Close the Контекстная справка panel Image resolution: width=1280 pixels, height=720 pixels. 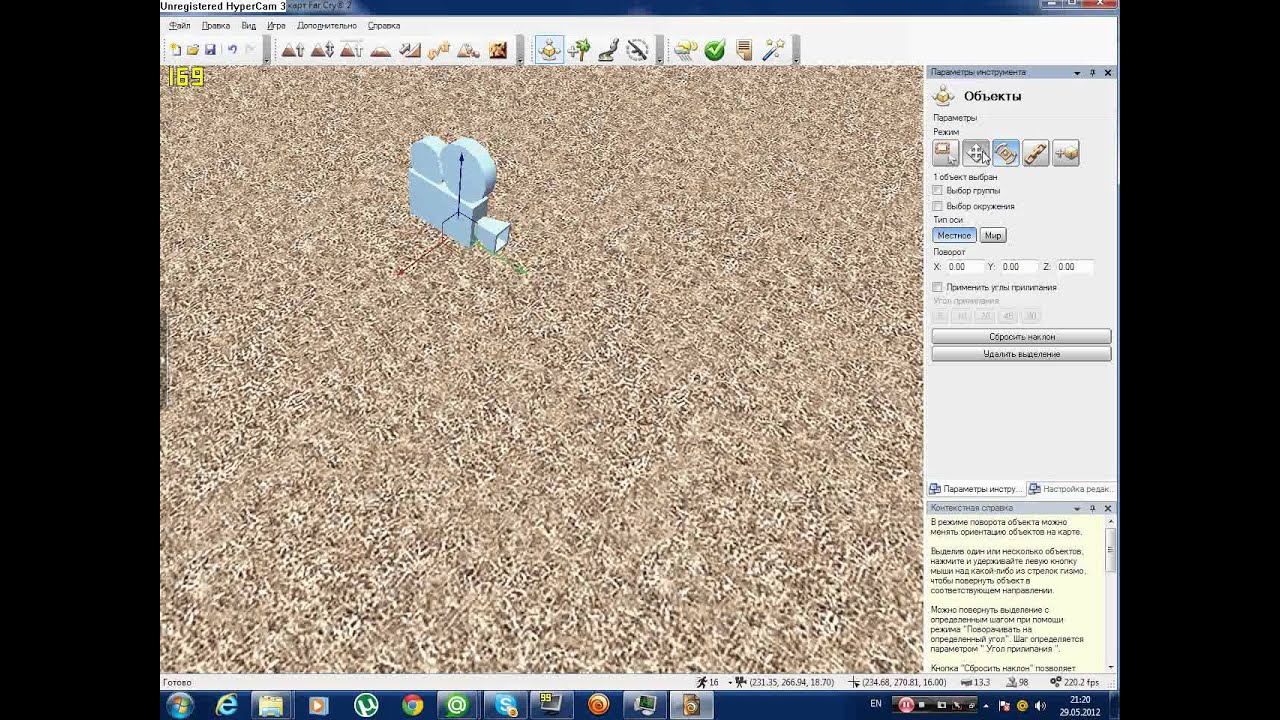1107,508
